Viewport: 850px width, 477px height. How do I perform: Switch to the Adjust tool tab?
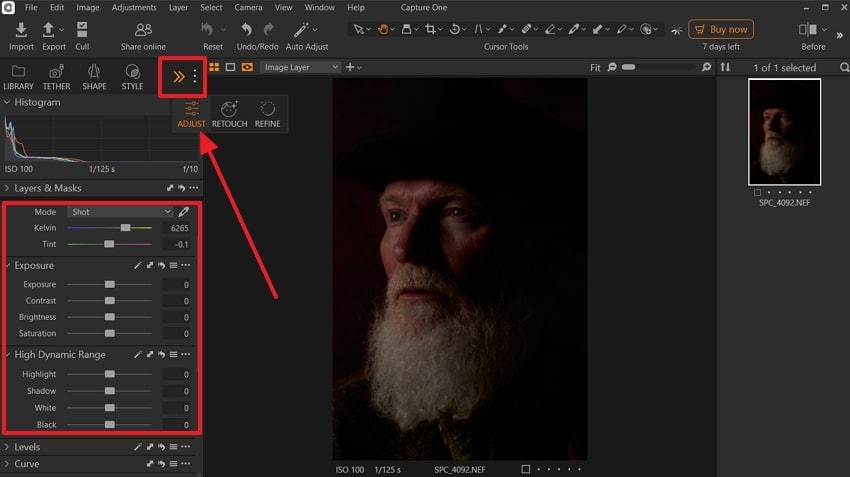click(191, 114)
